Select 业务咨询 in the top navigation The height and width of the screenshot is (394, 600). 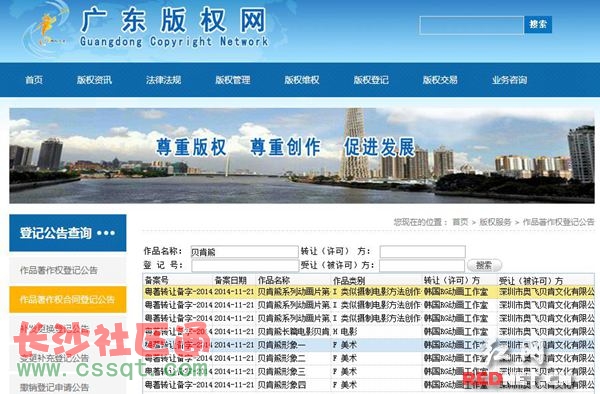tap(509, 80)
